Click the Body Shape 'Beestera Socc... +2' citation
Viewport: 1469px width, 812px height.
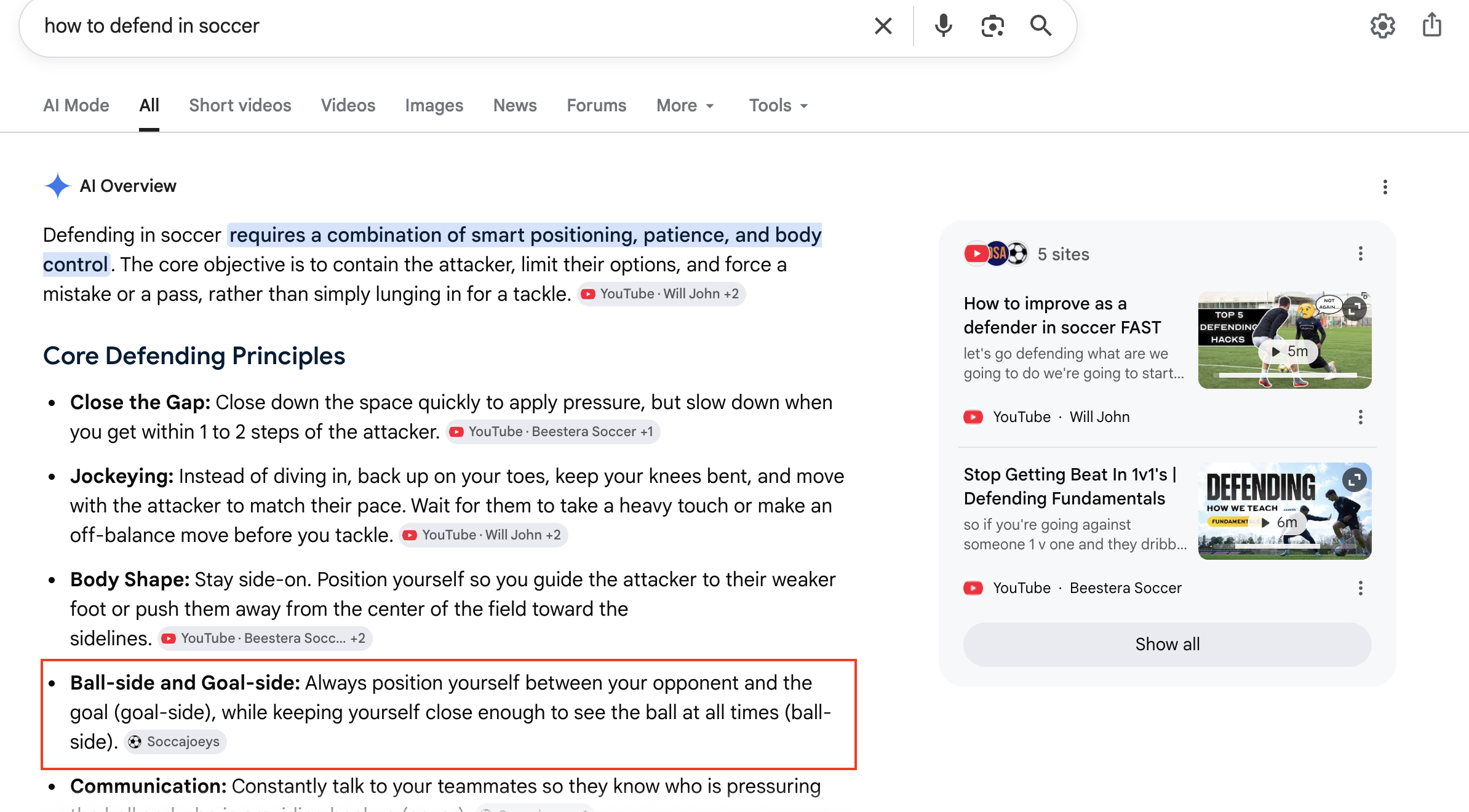tap(265, 639)
